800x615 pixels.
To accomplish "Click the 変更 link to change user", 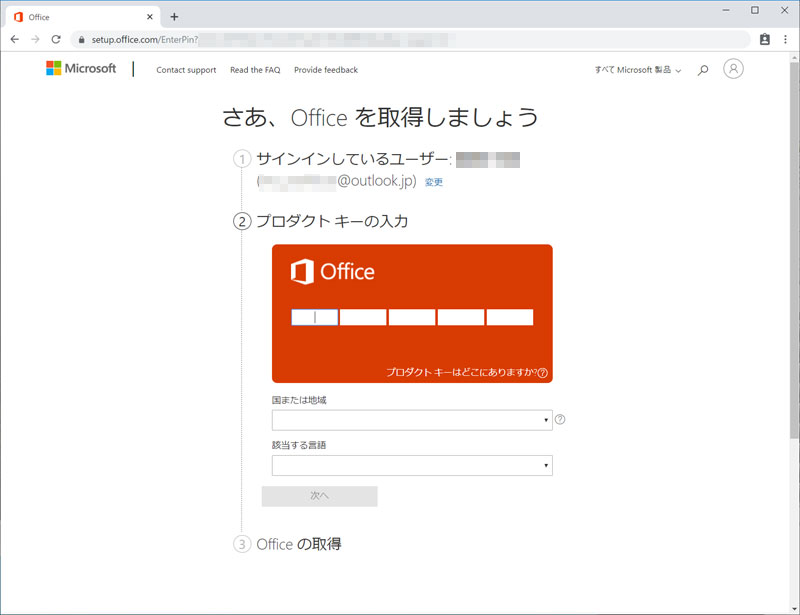I will coord(434,182).
